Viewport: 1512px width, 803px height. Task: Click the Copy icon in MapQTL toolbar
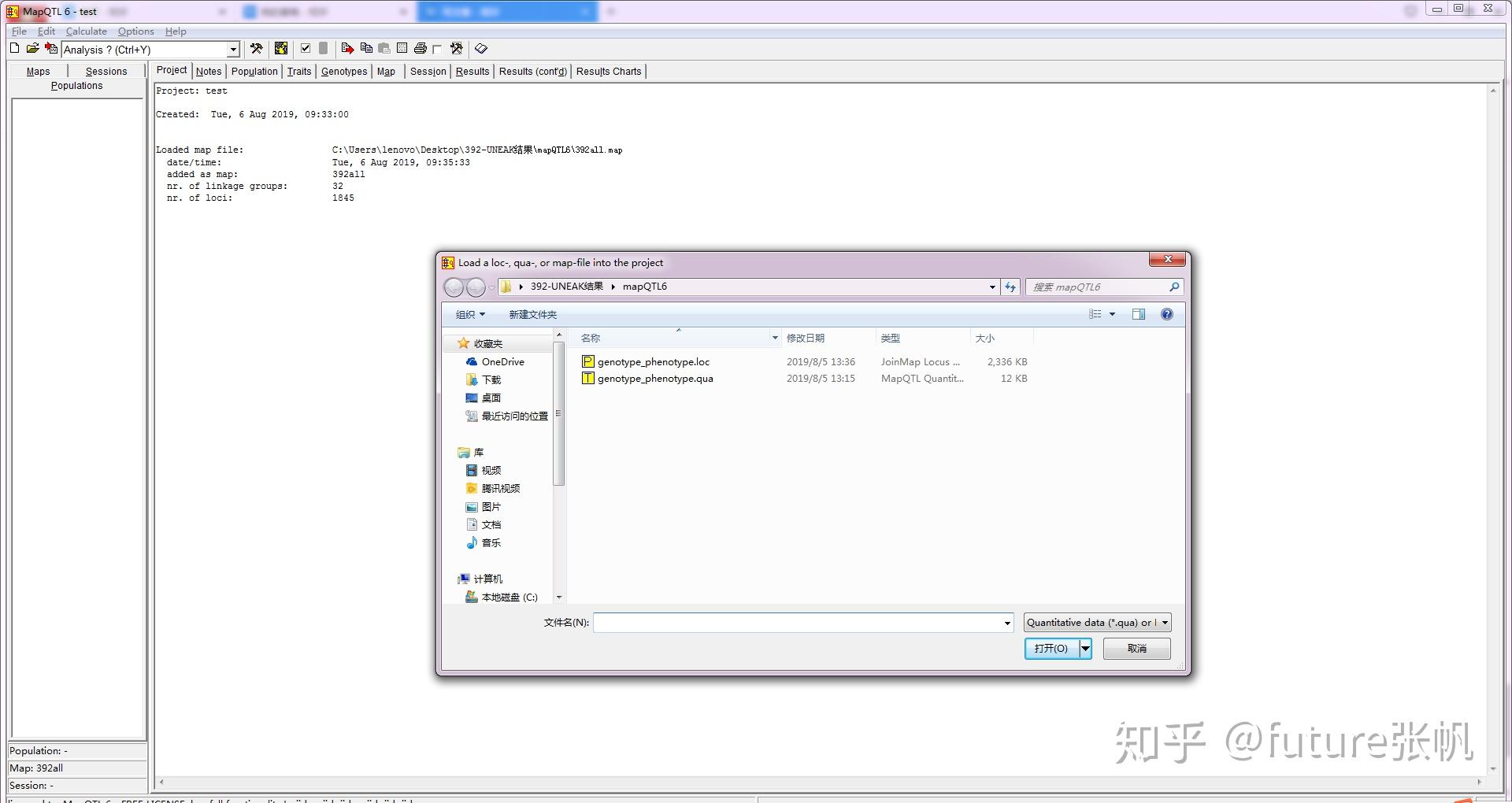pos(366,49)
